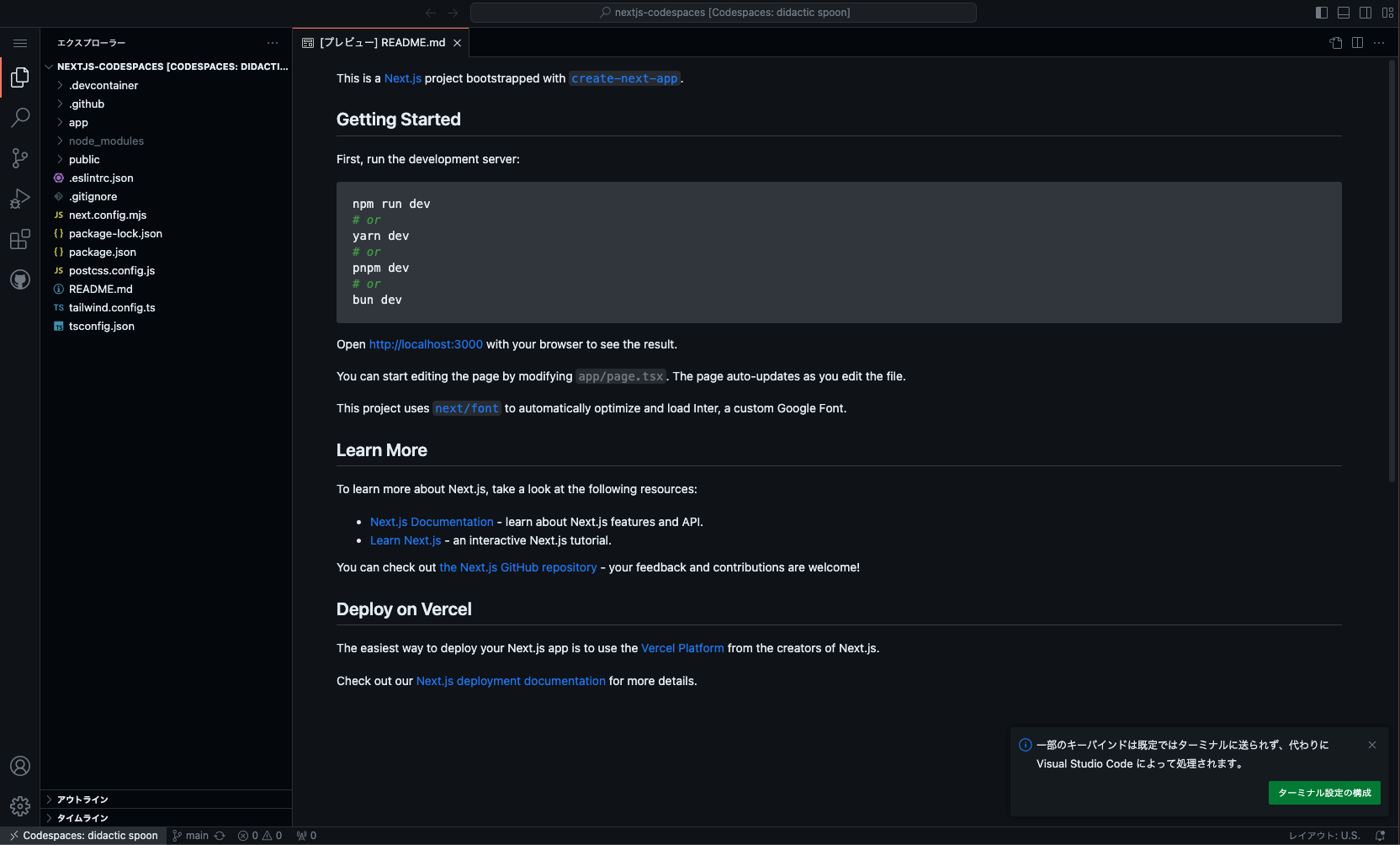Image resolution: width=1400 pixels, height=845 pixels.
Task: Follow the create-next-app link
Action: pyautogui.click(x=625, y=78)
